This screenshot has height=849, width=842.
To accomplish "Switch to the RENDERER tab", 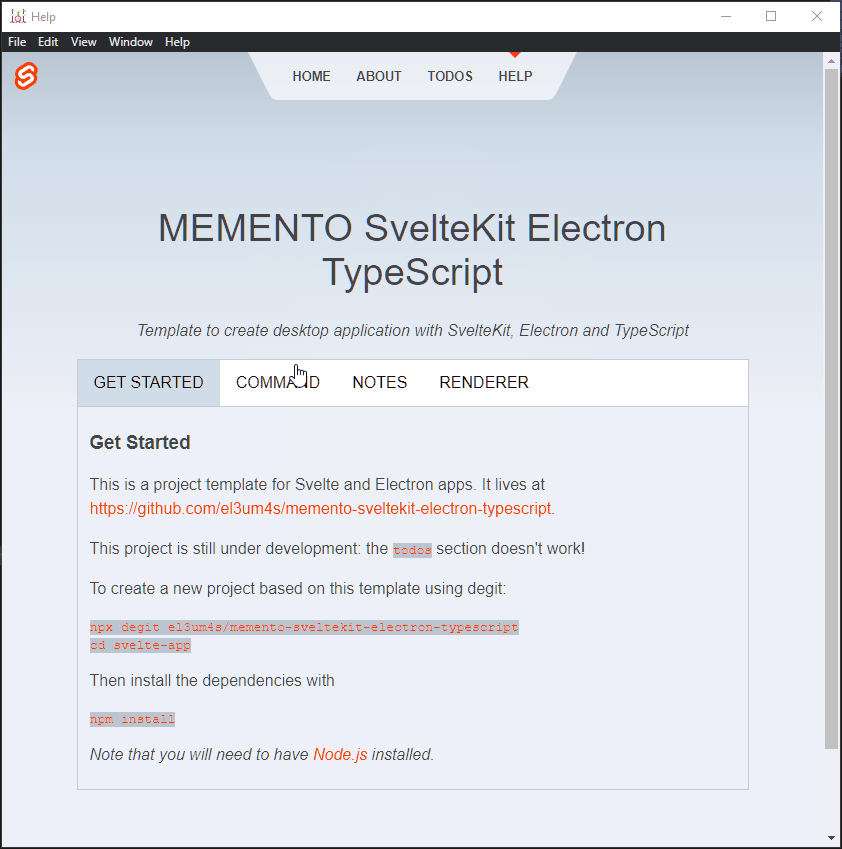I will tap(483, 382).
